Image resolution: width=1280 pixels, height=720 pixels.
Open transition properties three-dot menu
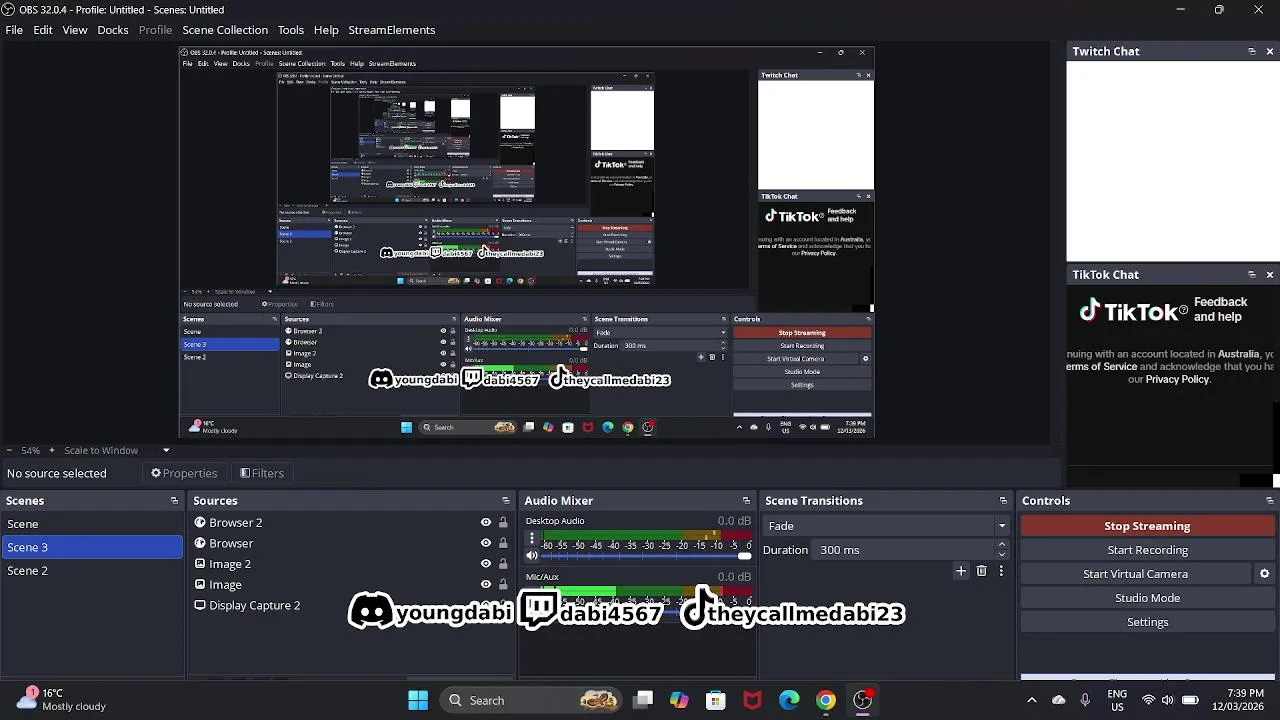tap(1001, 571)
